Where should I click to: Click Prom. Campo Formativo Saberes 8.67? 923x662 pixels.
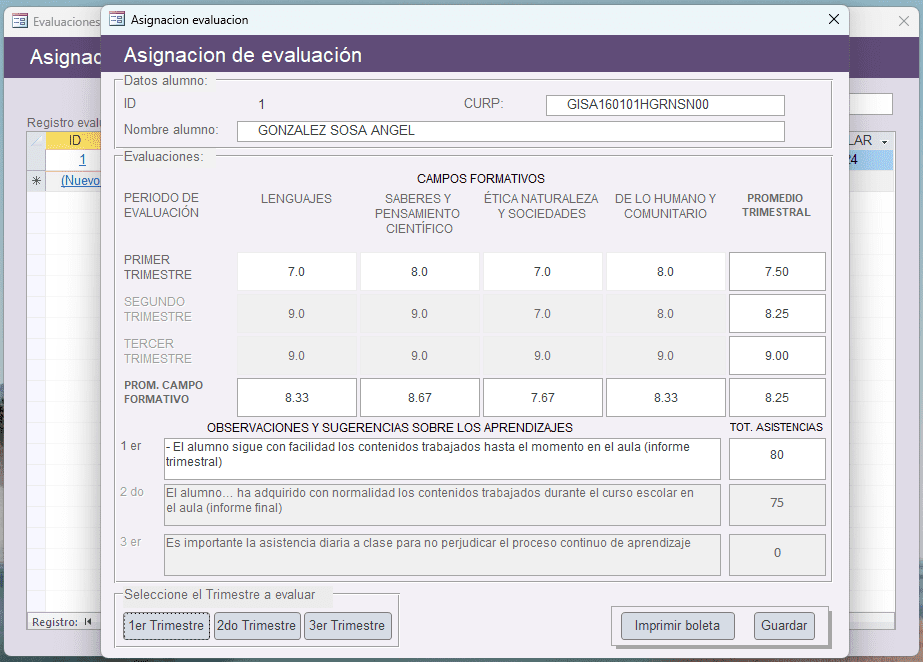click(420, 398)
